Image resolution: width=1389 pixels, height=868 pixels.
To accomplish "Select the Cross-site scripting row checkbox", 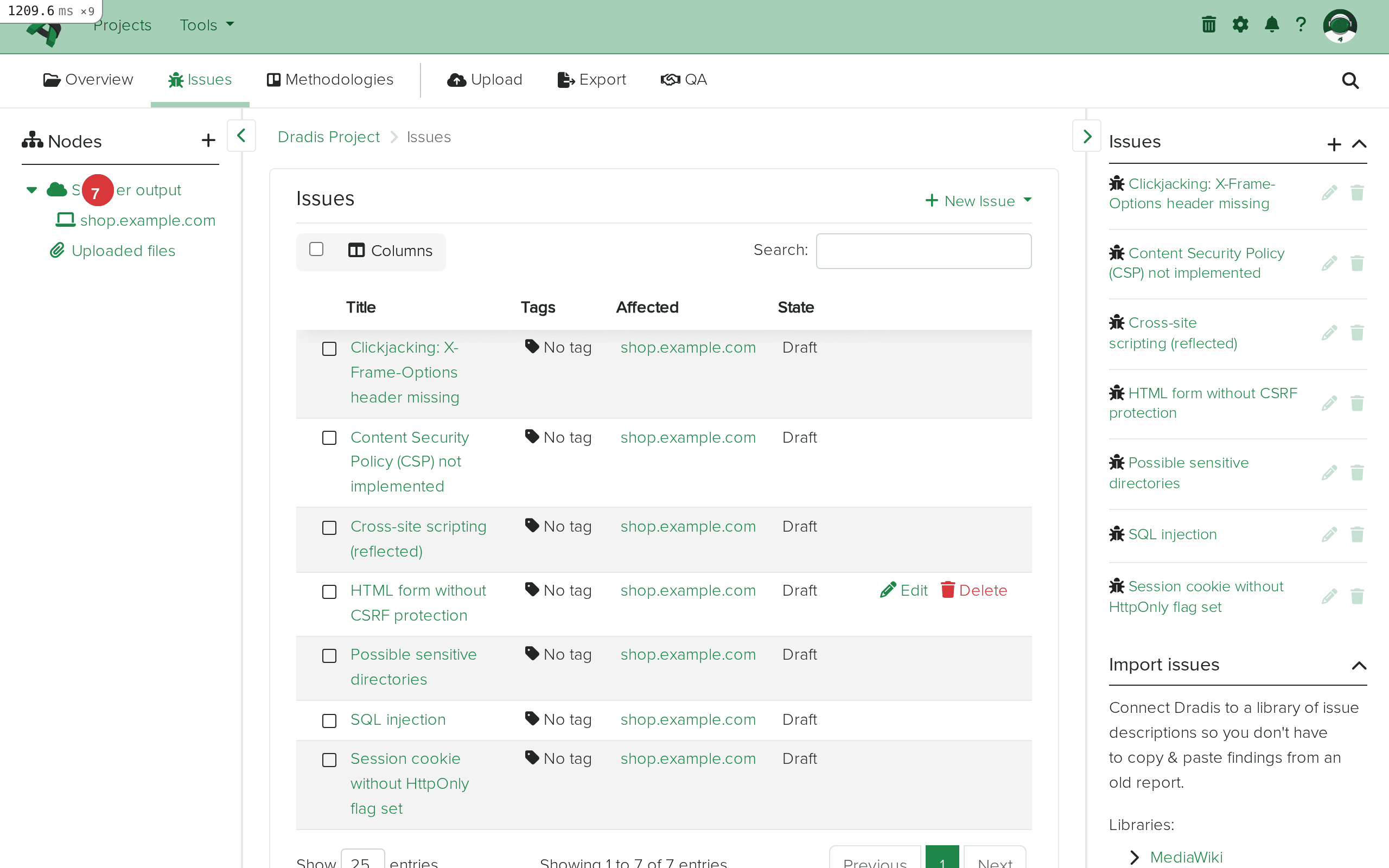I will (x=329, y=527).
